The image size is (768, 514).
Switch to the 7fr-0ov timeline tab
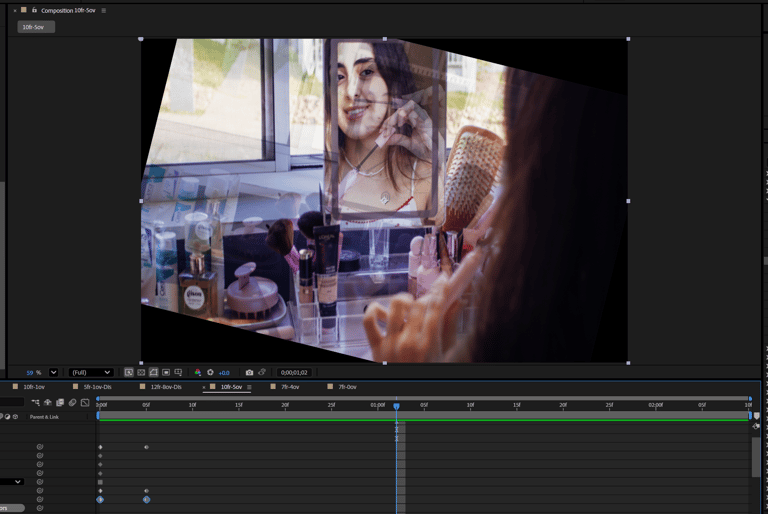click(347, 387)
